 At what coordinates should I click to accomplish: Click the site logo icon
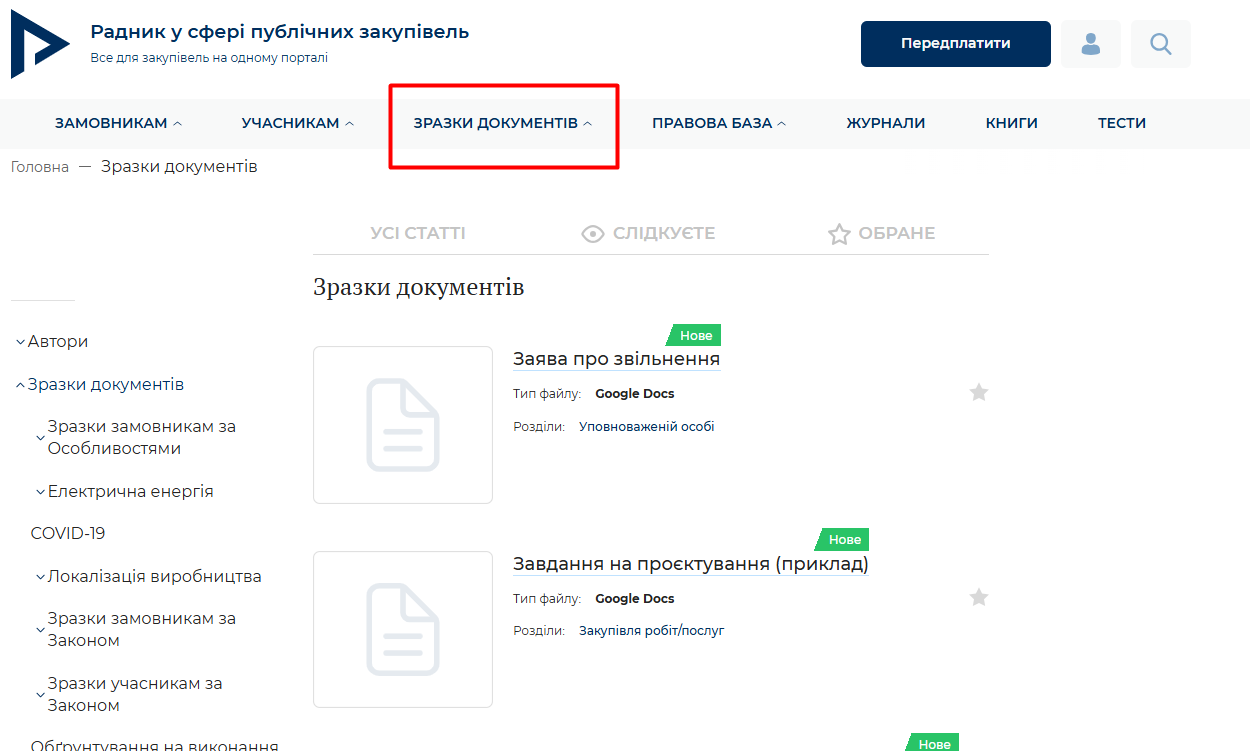[40, 45]
